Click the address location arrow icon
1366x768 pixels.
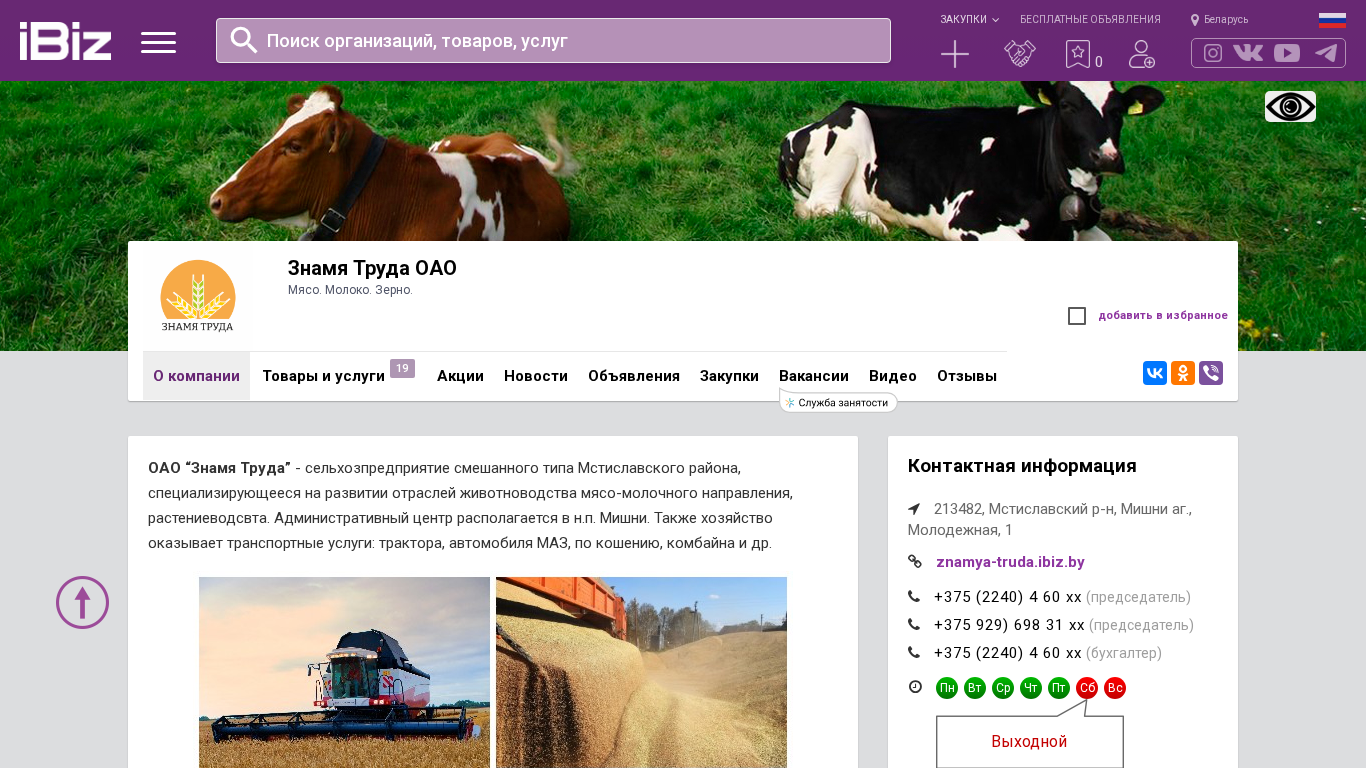point(914,509)
